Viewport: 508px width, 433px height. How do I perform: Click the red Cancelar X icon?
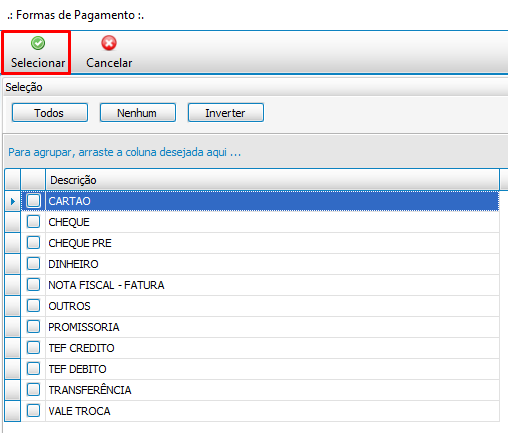click(x=109, y=43)
